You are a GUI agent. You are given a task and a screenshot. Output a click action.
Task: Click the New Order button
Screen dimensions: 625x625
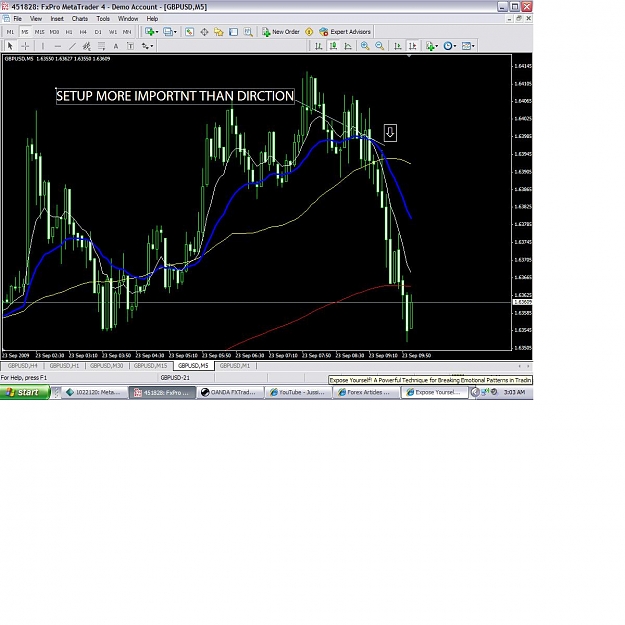(281, 32)
